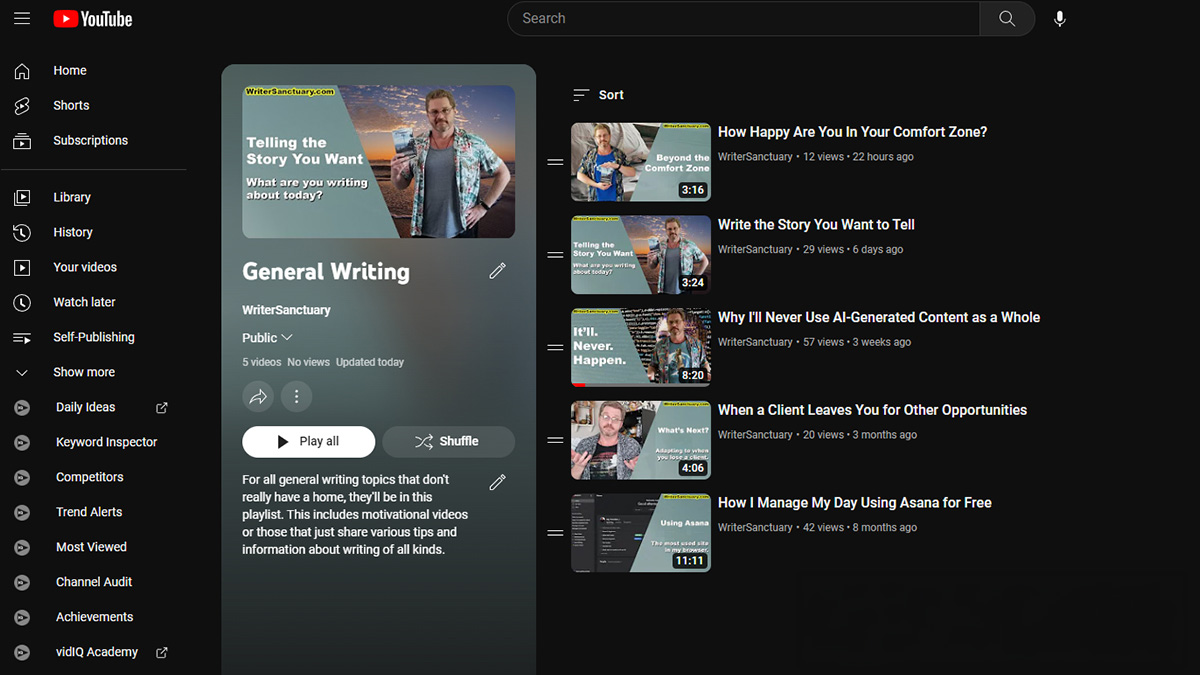
Task: Go to YouTube home via logo
Action: [93, 19]
